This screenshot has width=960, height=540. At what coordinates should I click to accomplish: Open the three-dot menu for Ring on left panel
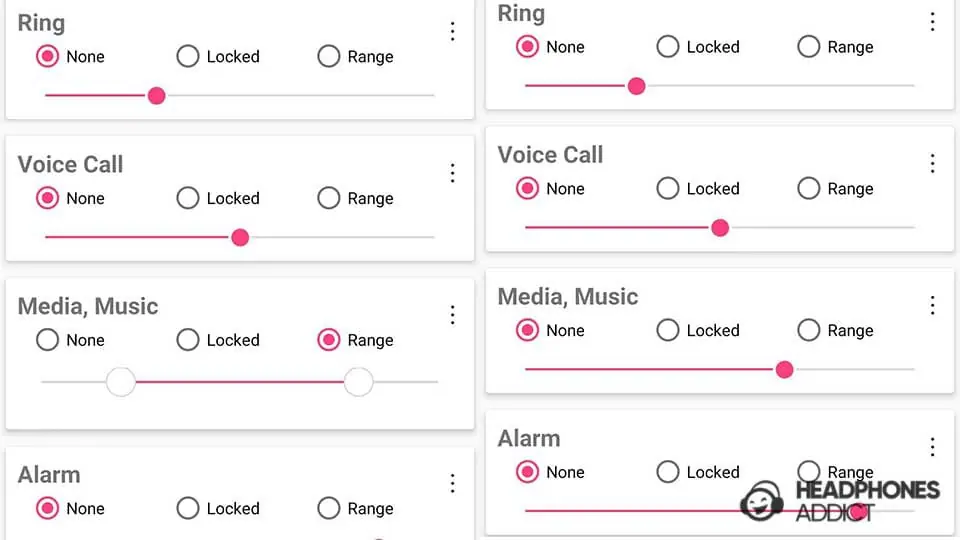pos(452,32)
